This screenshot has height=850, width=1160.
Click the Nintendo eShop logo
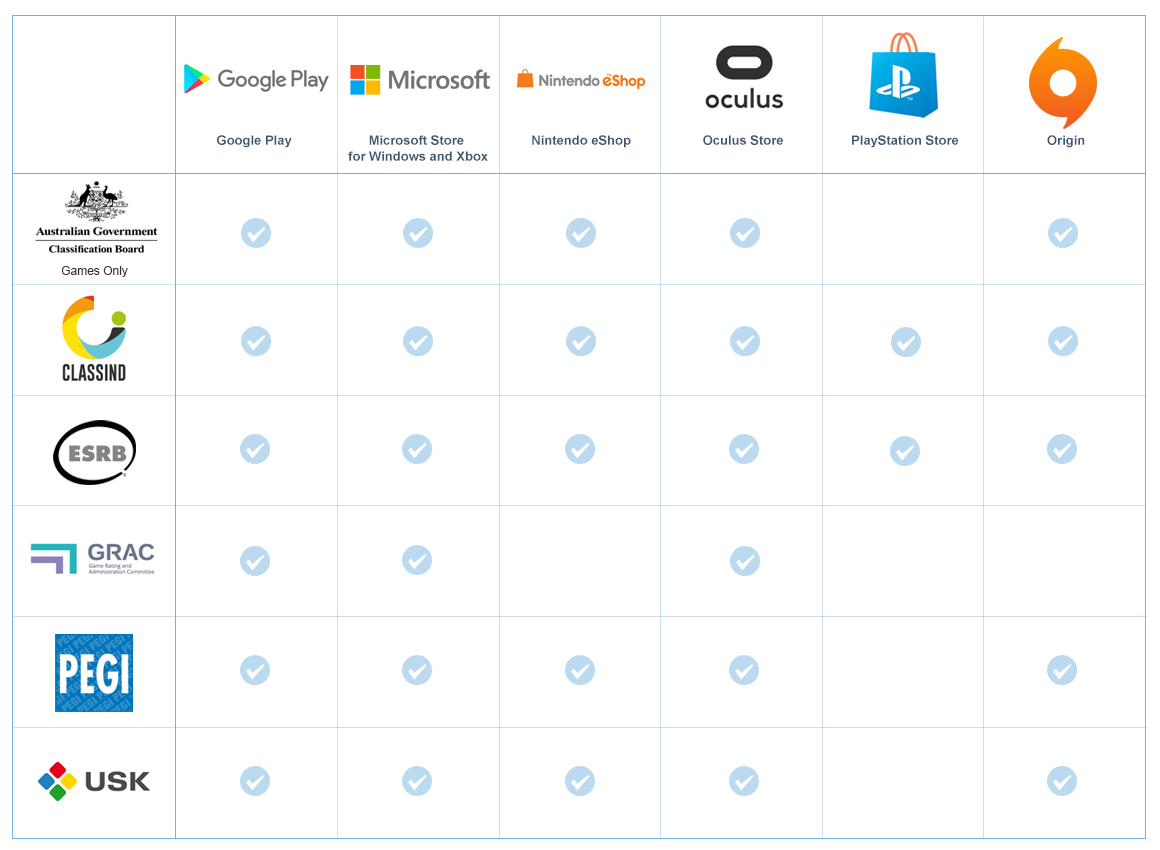(581, 79)
